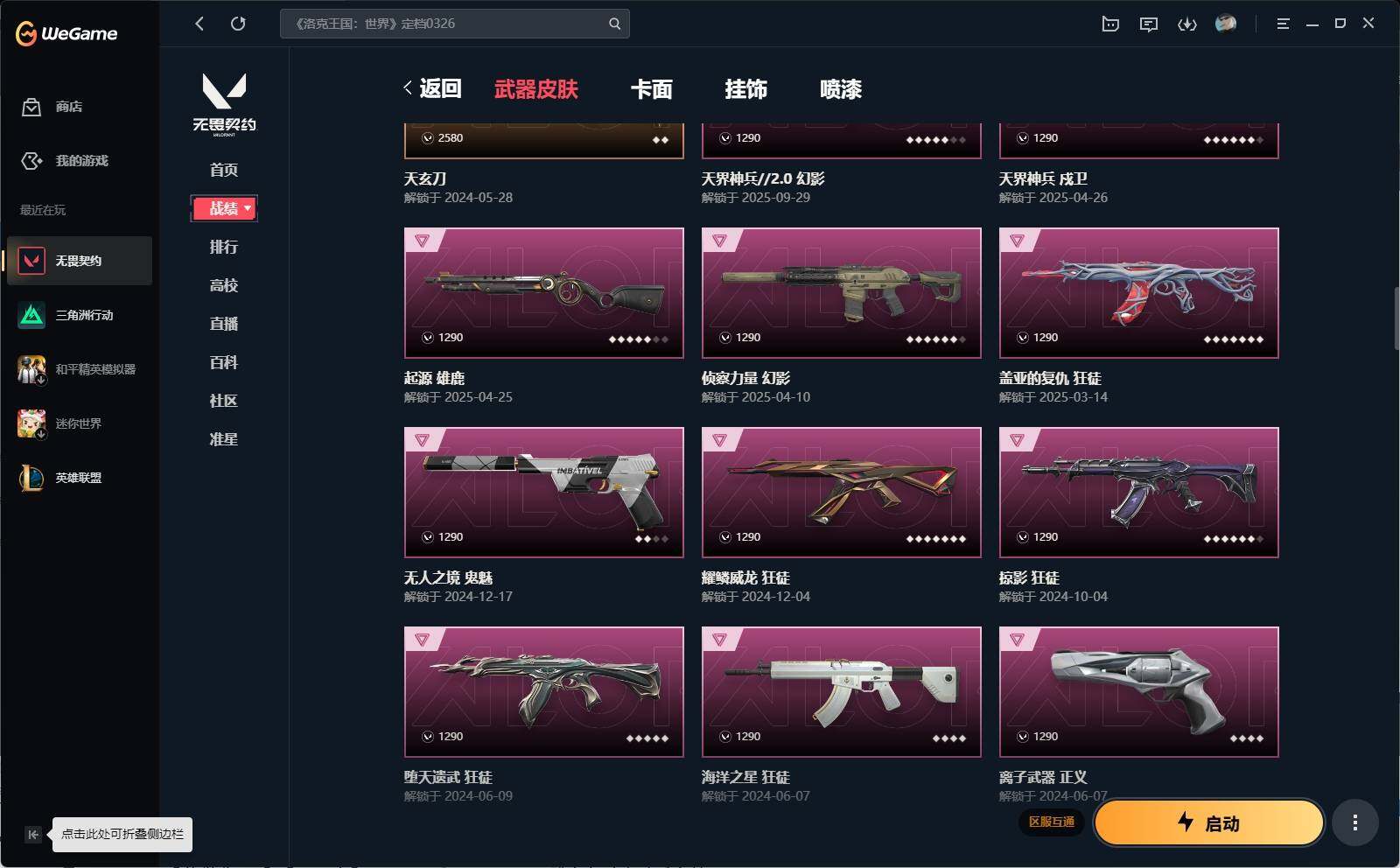Click the vertical scrollbar thumb
The height and width of the screenshot is (868, 1400).
click(x=1396, y=318)
